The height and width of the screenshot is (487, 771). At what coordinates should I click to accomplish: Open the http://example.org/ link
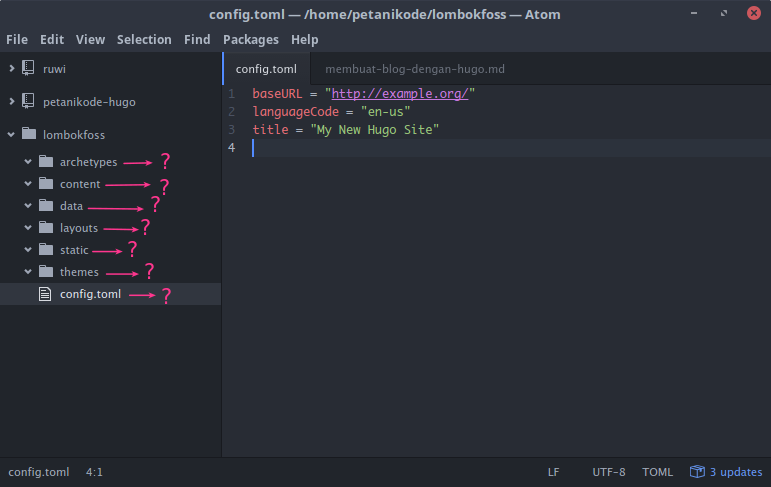[x=400, y=93]
